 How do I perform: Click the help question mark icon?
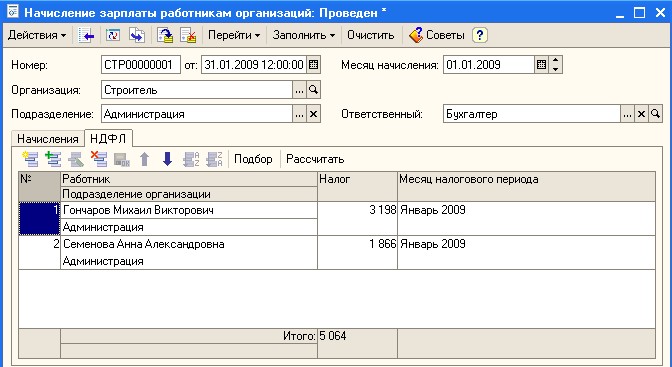coord(480,35)
